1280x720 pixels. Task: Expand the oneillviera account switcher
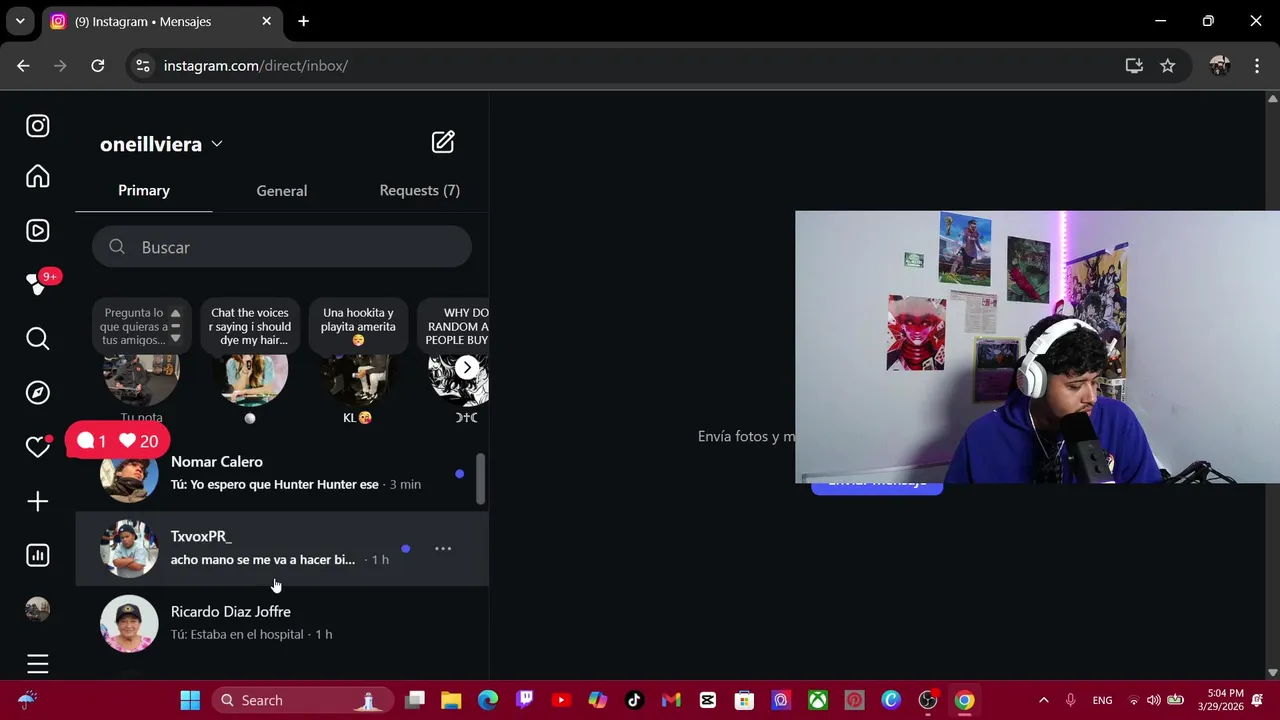tap(161, 144)
